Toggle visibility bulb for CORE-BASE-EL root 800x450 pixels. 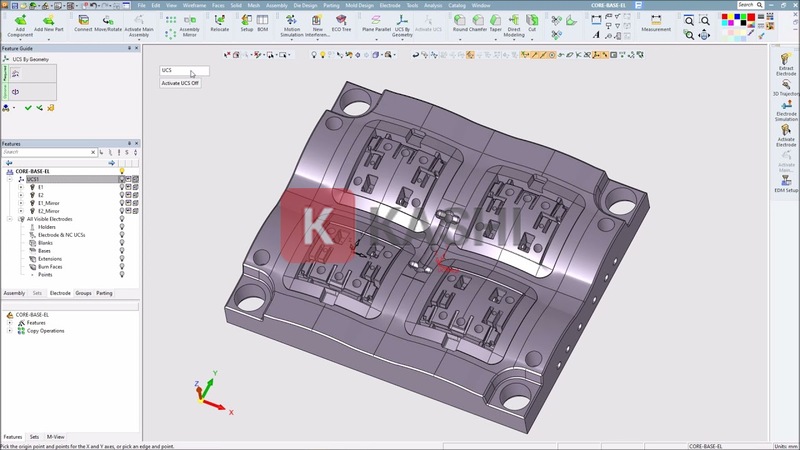(122, 171)
